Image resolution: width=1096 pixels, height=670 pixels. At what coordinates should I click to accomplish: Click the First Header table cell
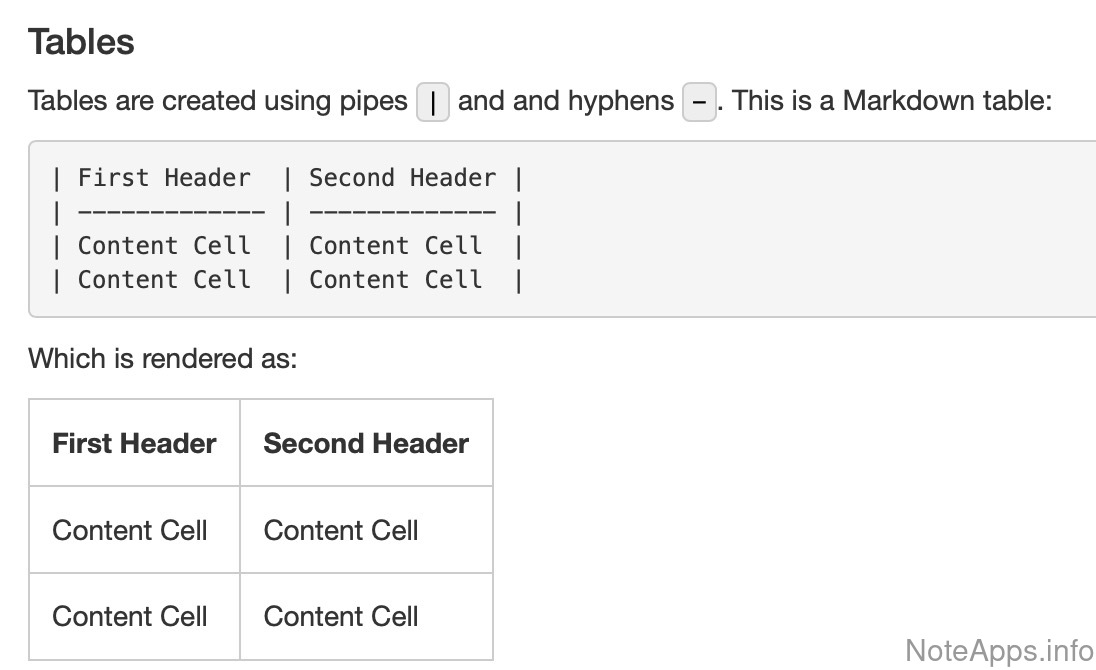pyautogui.click(x=134, y=443)
